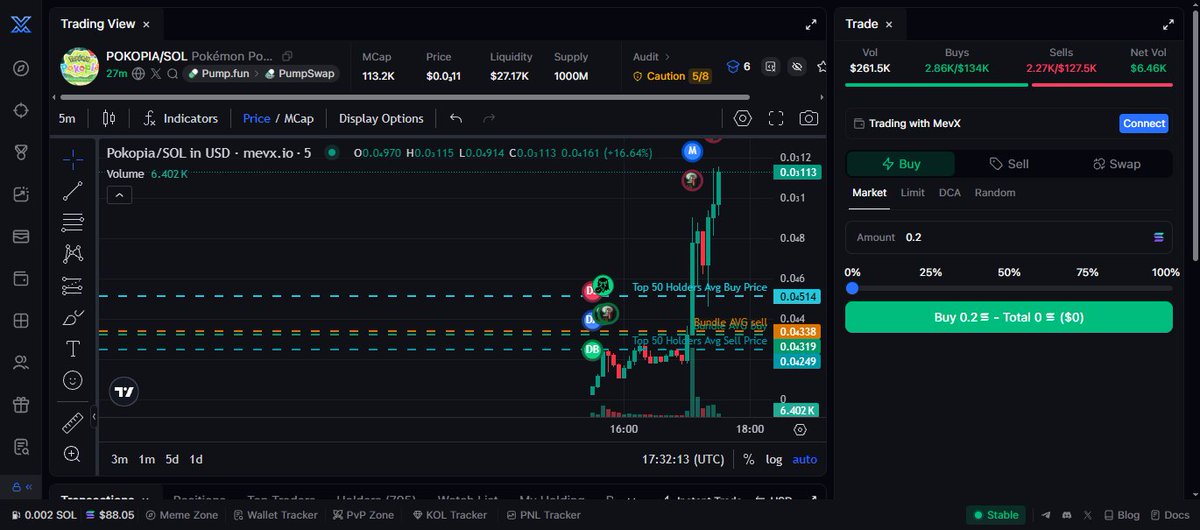Open the 5m timeframe dropdown
Viewport: 1200px width, 530px height.
(x=67, y=118)
